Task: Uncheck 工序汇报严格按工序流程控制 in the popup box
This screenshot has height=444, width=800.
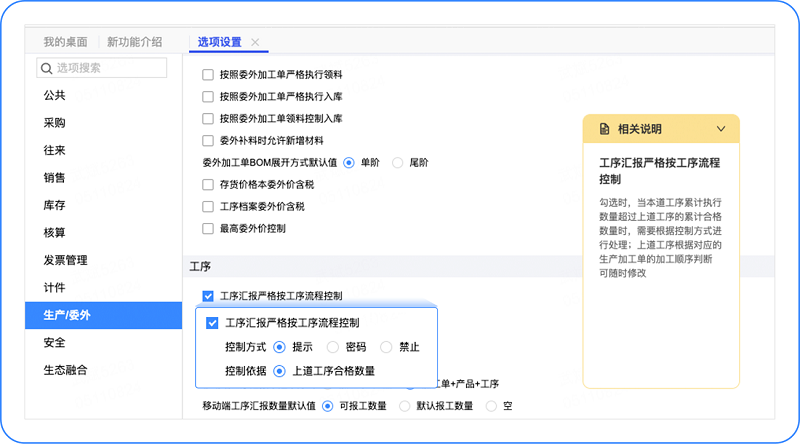Action: click(212, 323)
